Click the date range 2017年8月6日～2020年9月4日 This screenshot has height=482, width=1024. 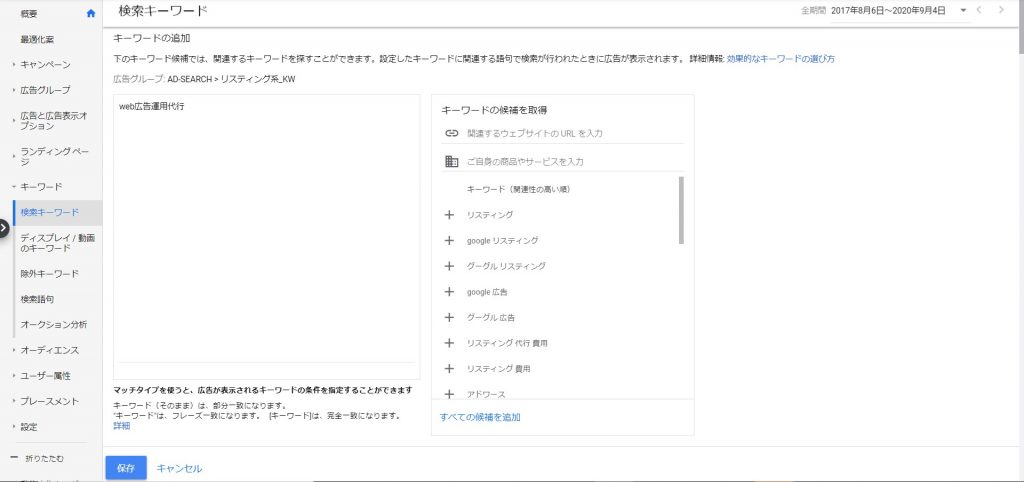pyautogui.click(x=888, y=10)
